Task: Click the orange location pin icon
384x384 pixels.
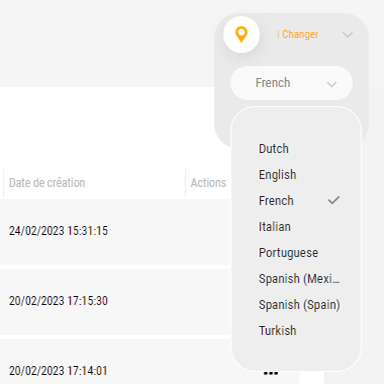Action: (241, 34)
